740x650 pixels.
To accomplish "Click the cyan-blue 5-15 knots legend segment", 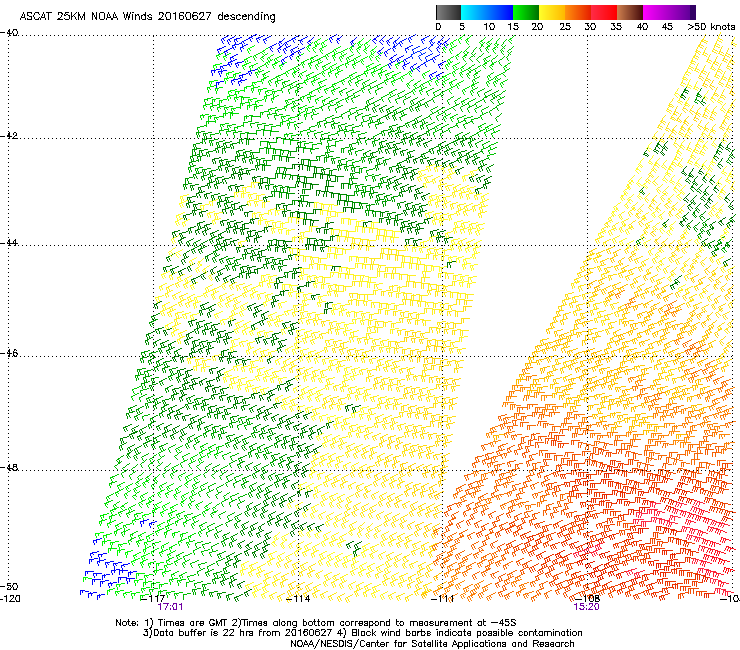I will pyautogui.click(x=487, y=12).
